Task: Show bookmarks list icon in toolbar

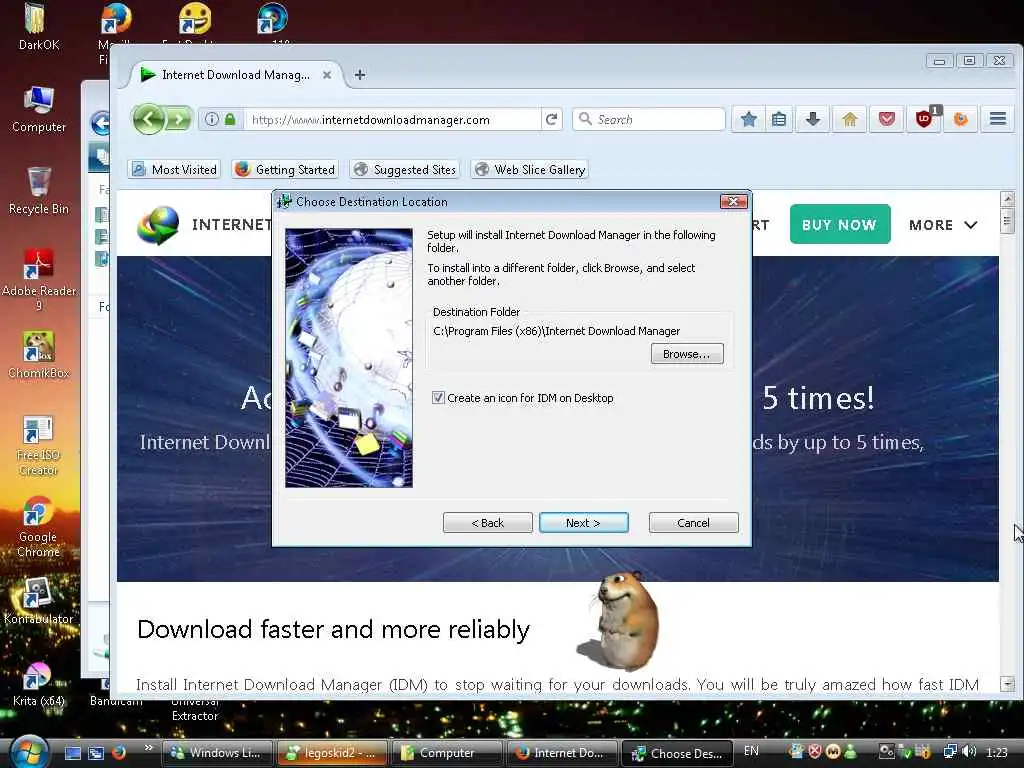Action: pos(778,120)
